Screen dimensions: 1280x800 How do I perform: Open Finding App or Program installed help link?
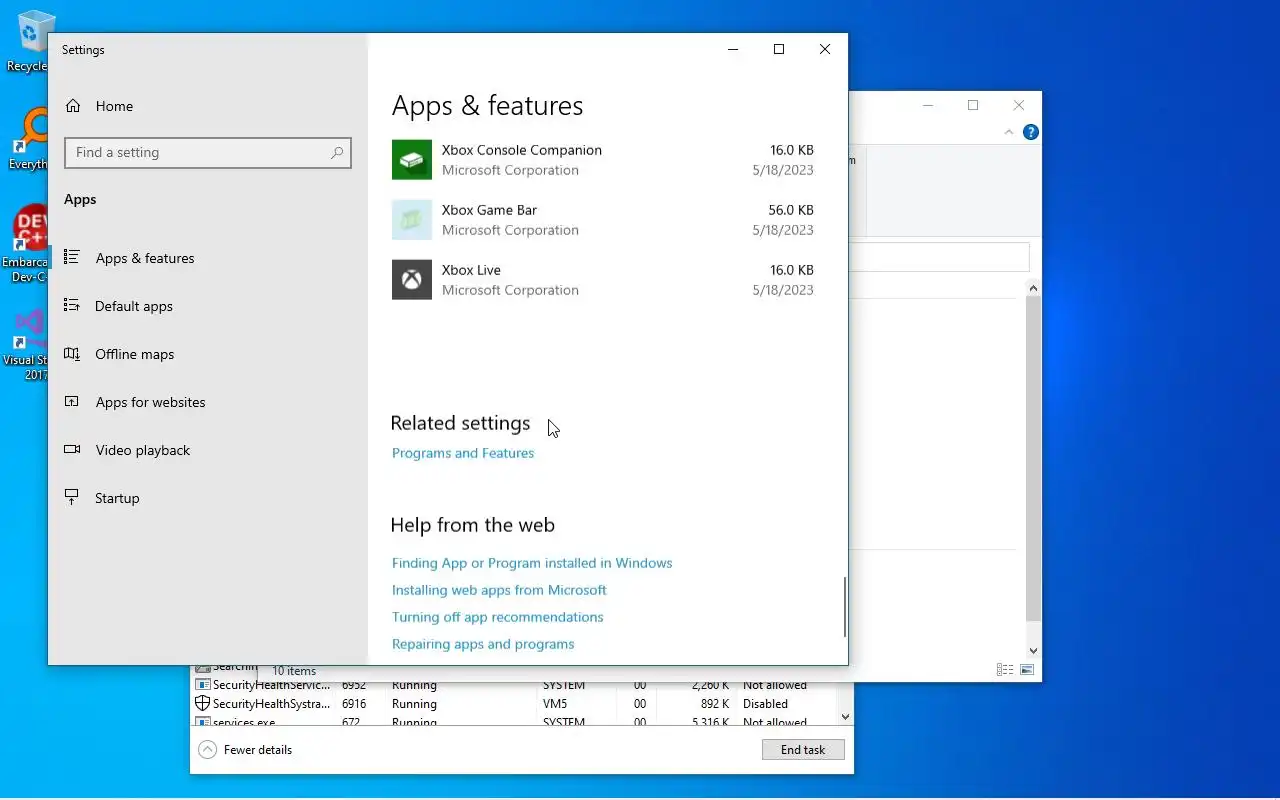532,563
